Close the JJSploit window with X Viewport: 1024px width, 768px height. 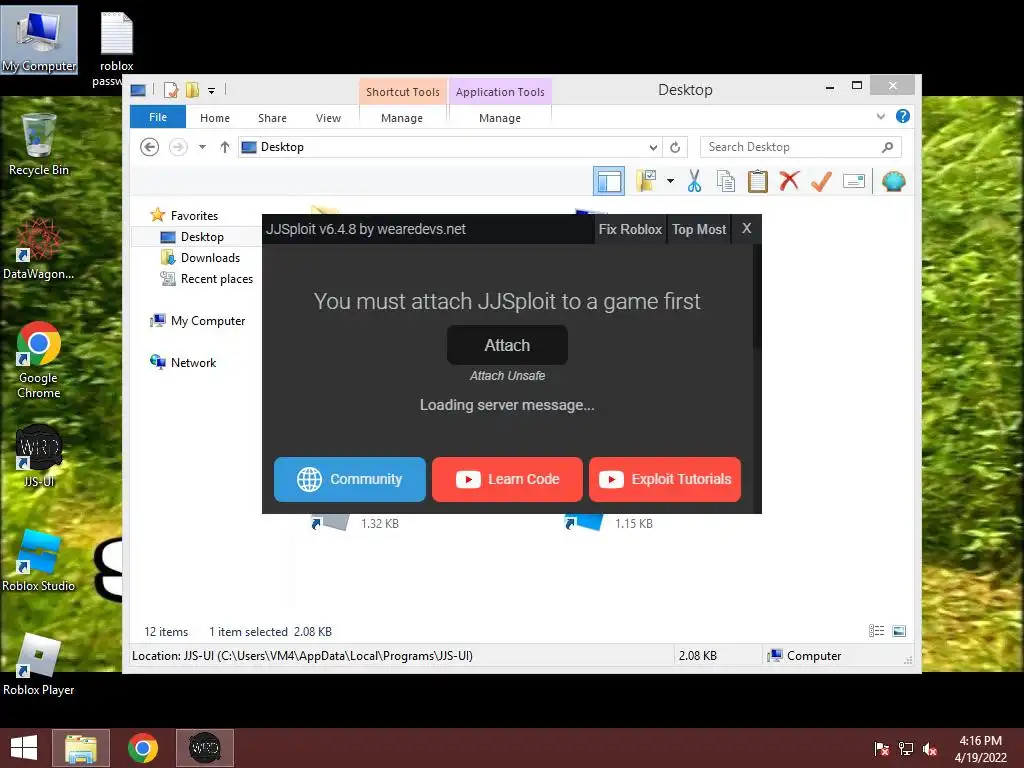(x=746, y=229)
